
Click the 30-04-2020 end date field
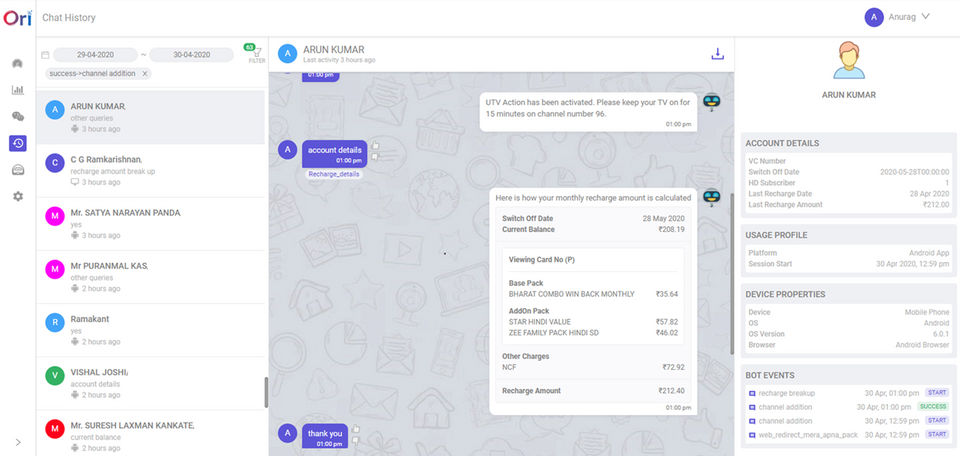coord(191,54)
